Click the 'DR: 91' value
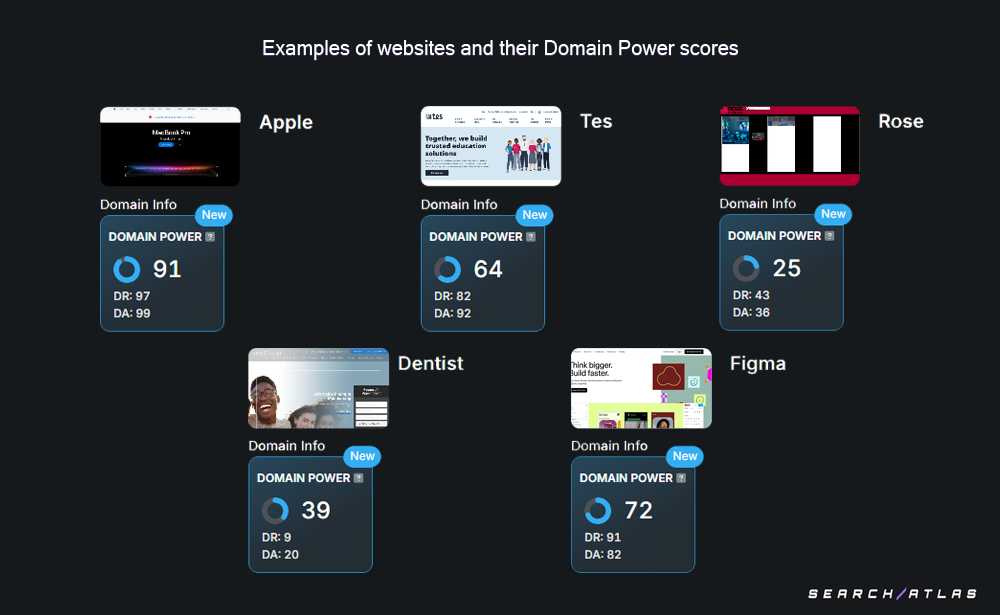The image size is (1000, 615). pos(603,537)
